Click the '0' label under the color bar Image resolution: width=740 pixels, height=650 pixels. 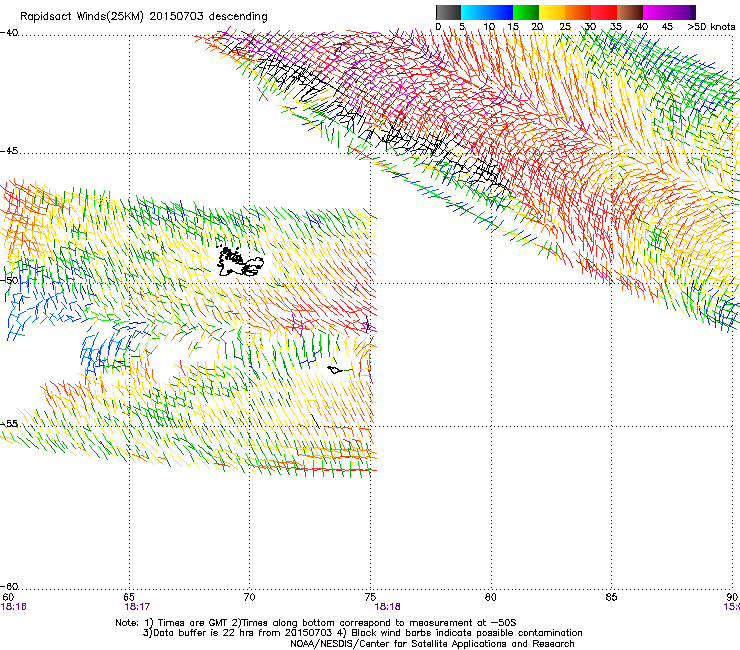click(x=438, y=27)
